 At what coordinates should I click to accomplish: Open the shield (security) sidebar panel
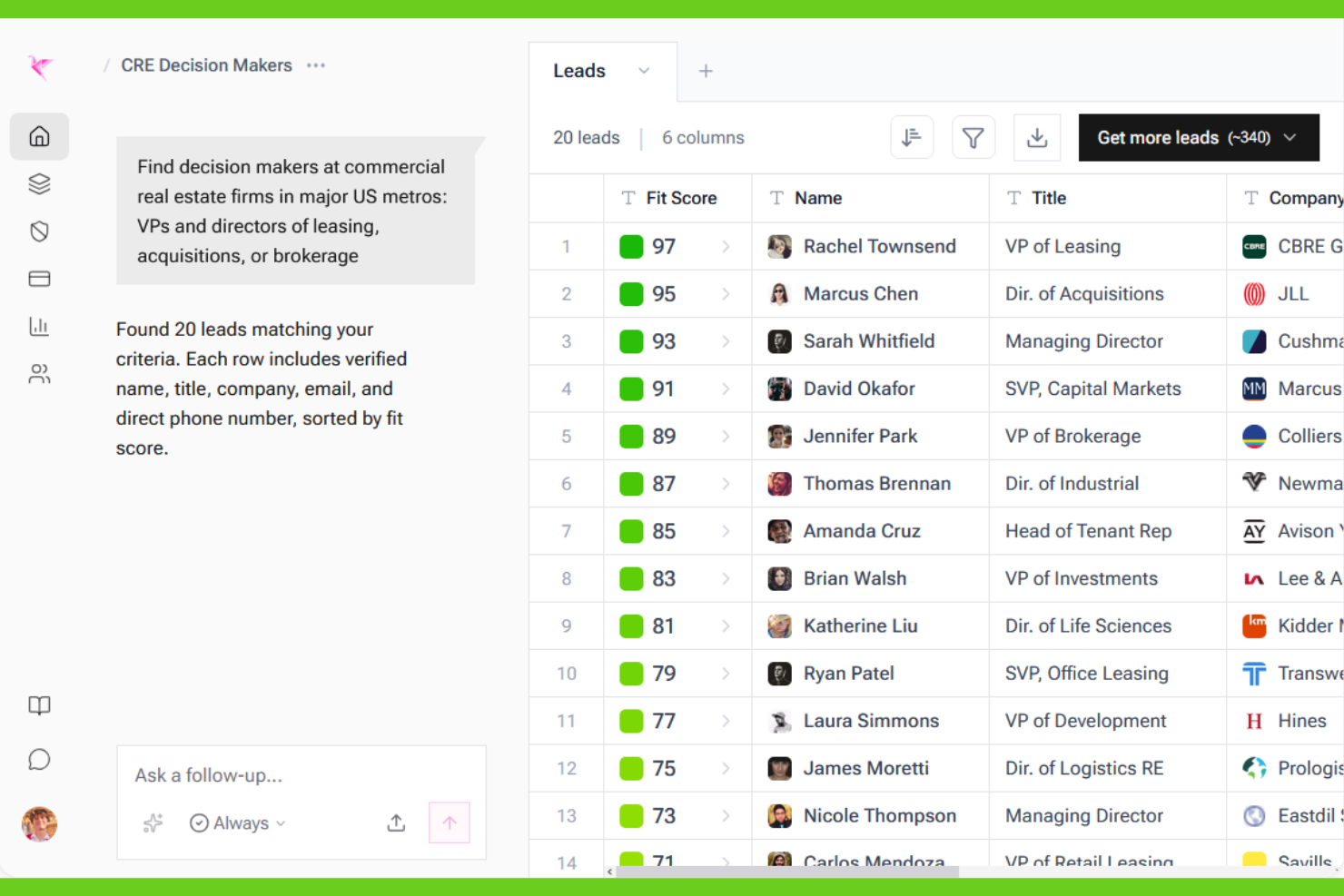39,231
